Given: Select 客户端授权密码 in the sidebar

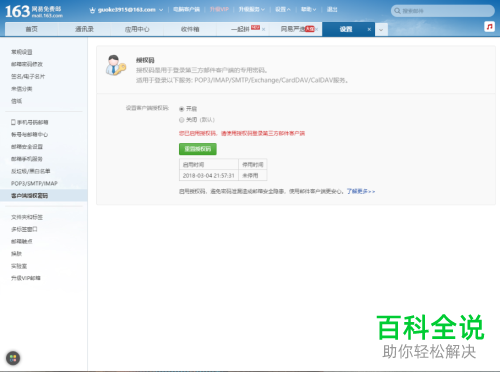Looking at the screenshot, I should click(x=44, y=196).
